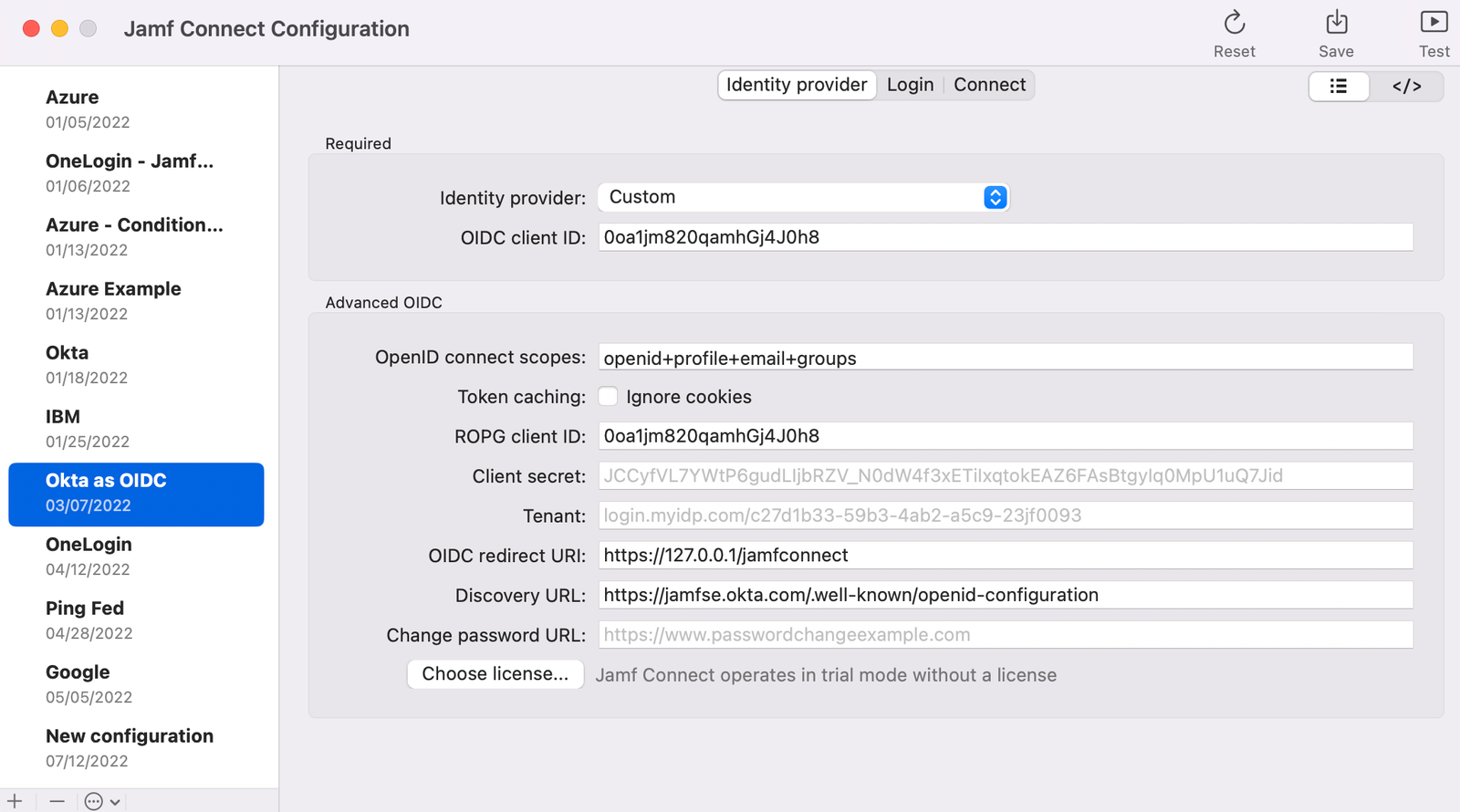The width and height of the screenshot is (1460, 812).
Task: Open the Connect tab
Action: (989, 85)
